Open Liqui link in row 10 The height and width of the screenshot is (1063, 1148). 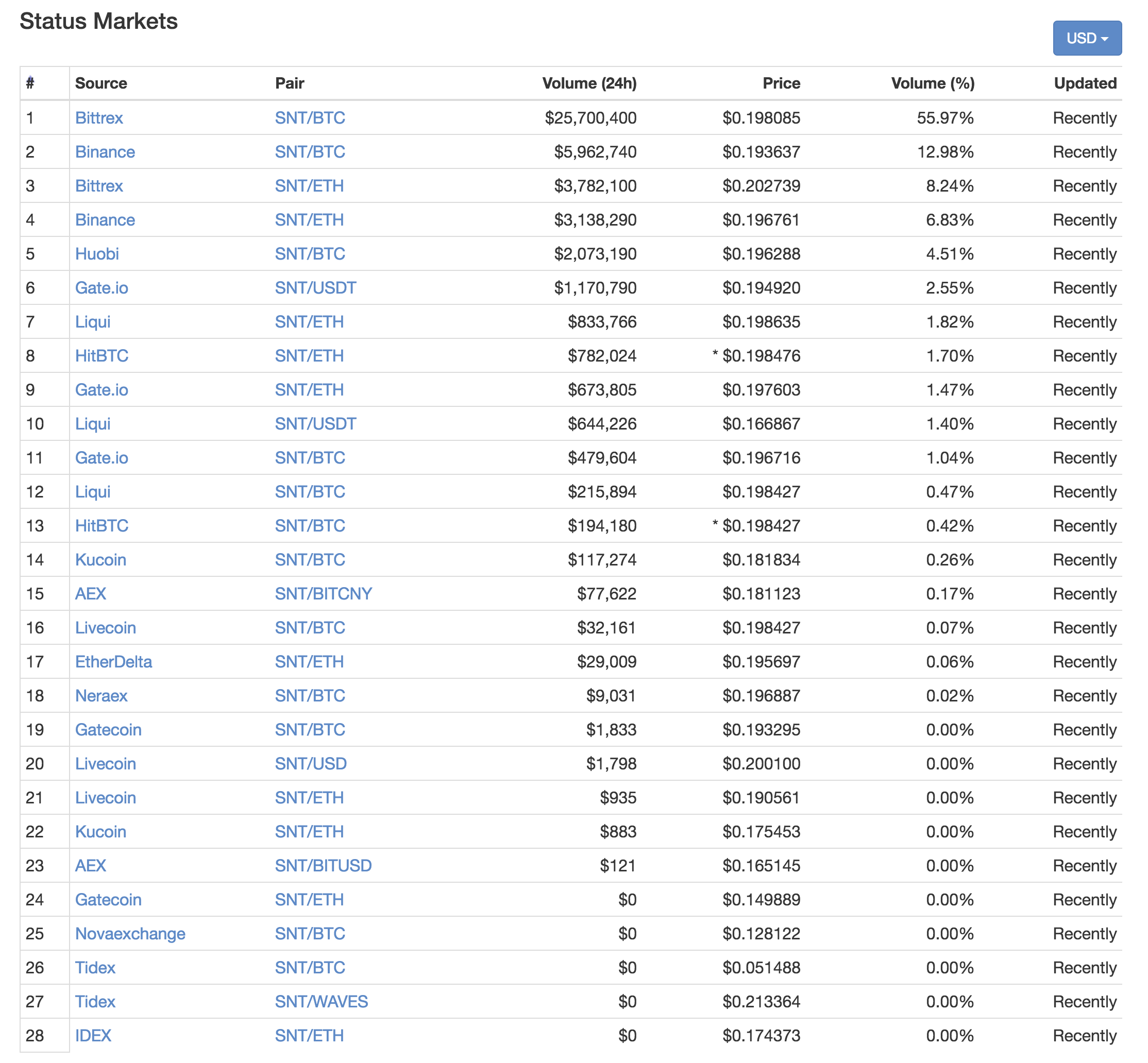point(93,424)
